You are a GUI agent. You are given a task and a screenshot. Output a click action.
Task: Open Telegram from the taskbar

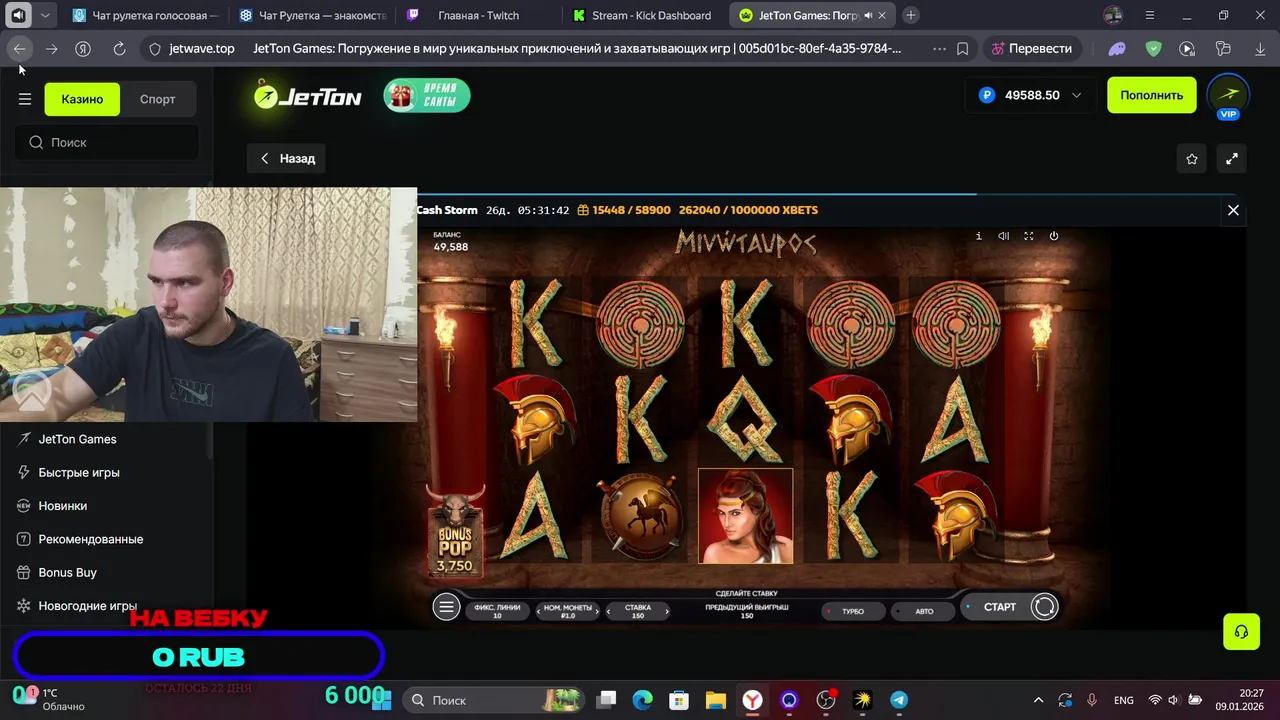[899, 700]
